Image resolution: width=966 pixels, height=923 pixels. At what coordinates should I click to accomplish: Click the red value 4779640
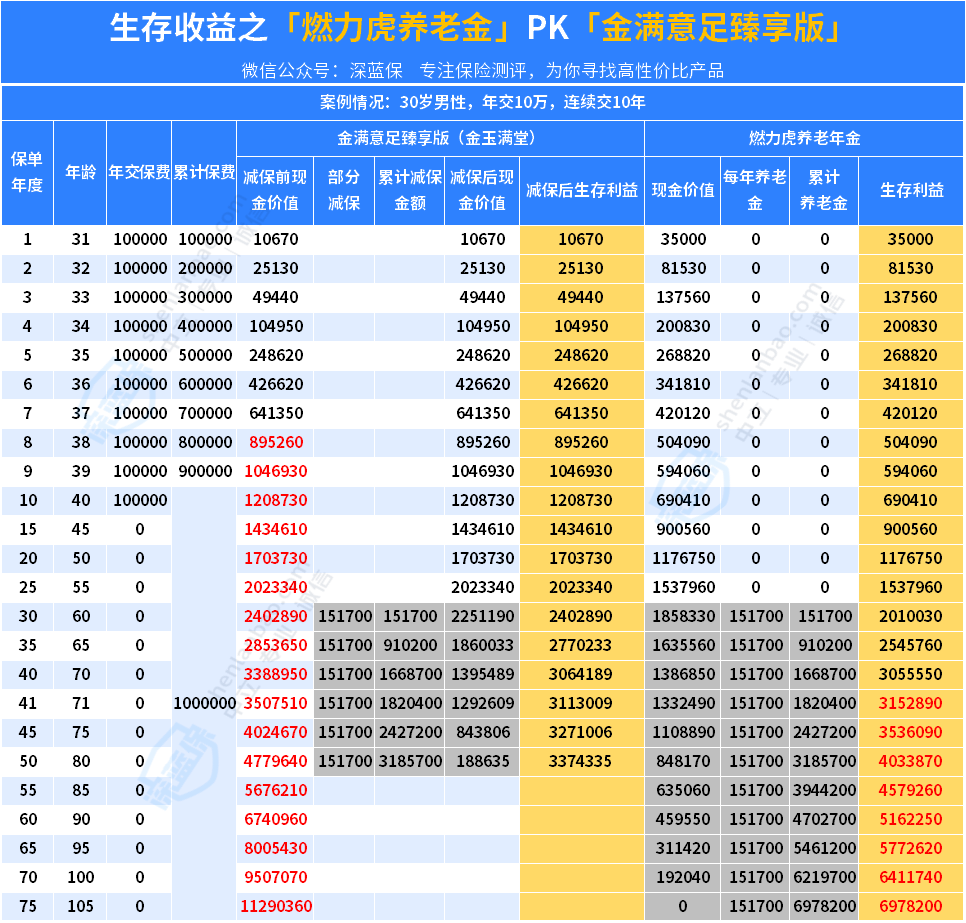(x=275, y=761)
